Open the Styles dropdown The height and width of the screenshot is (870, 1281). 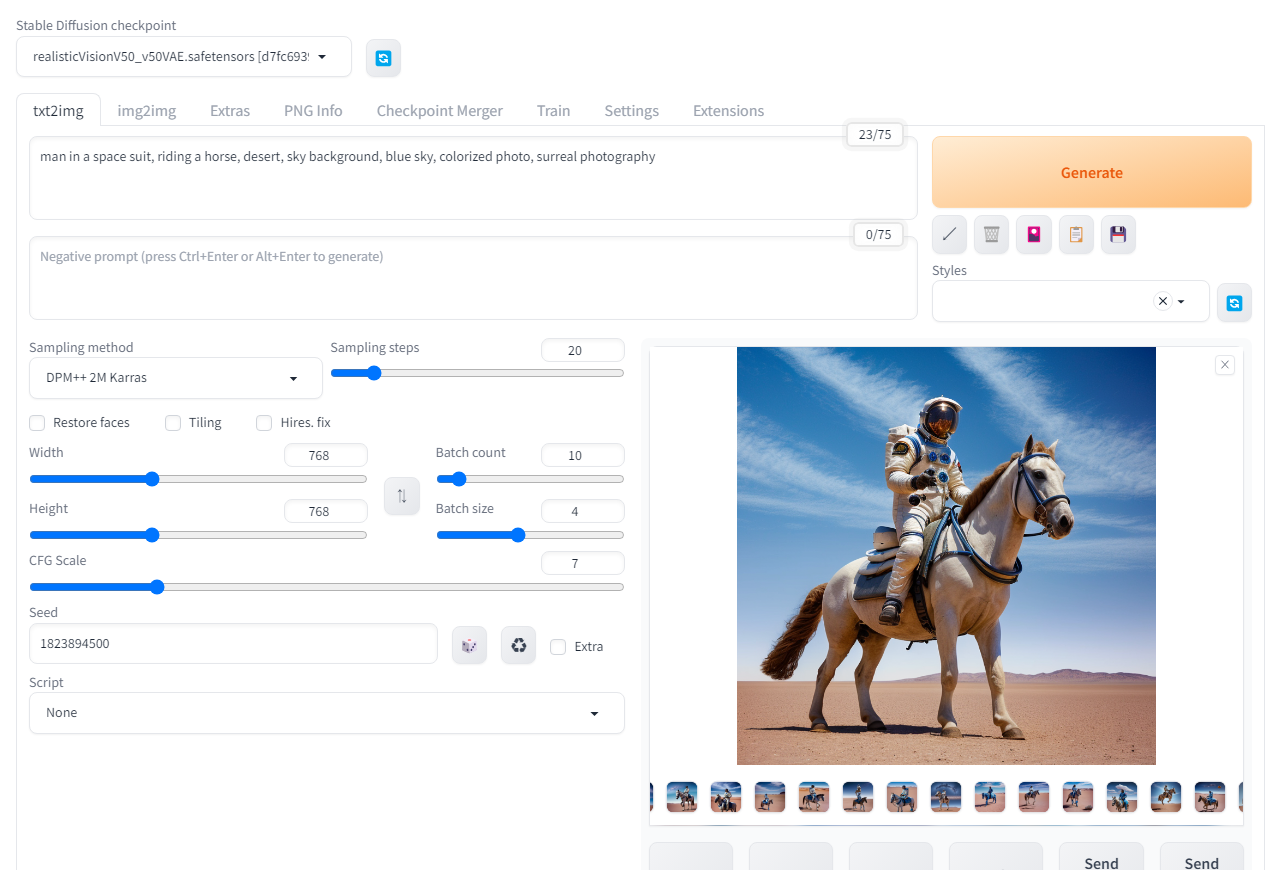pyautogui.click(x=1070, y=301)
